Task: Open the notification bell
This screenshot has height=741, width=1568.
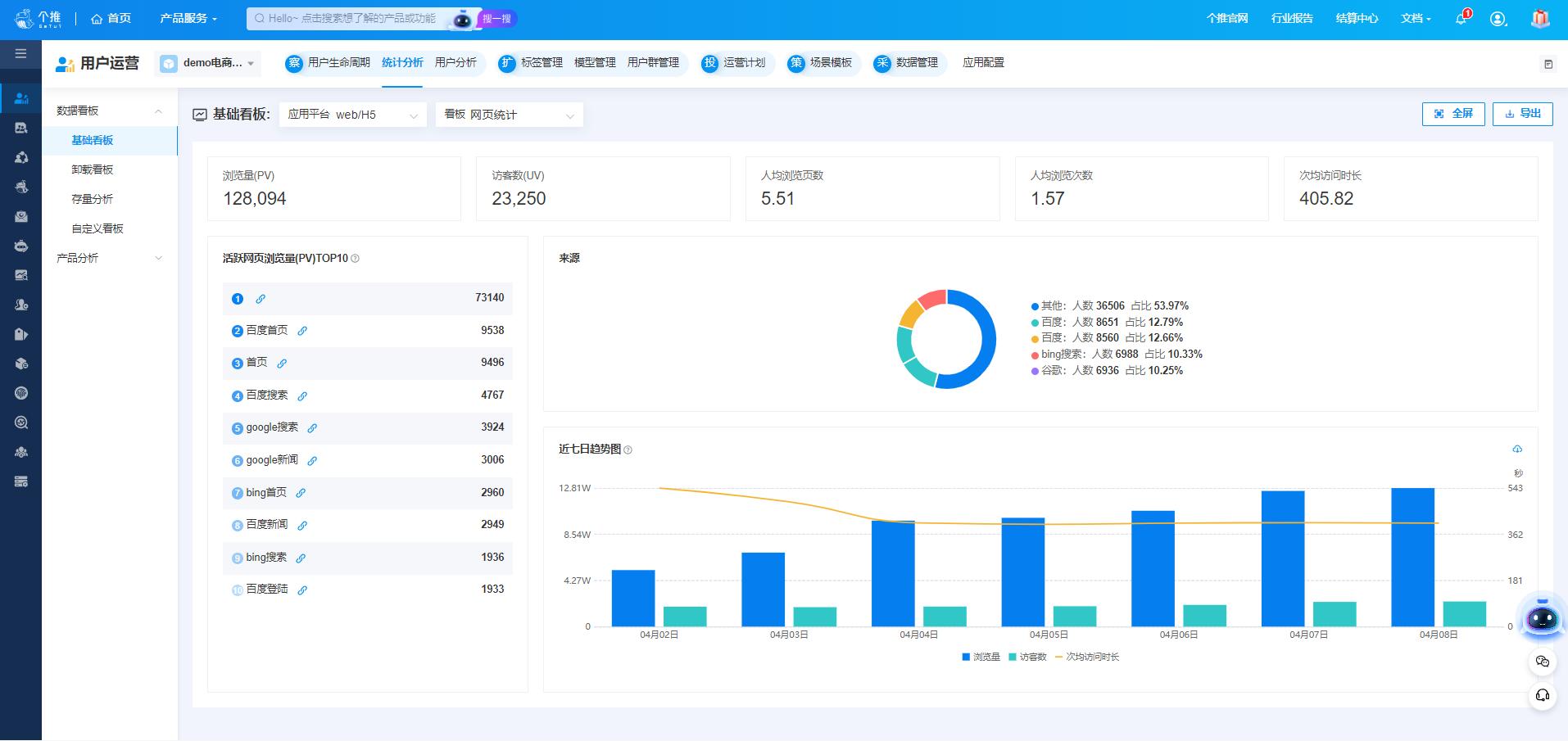Action: pos(1462,18)
